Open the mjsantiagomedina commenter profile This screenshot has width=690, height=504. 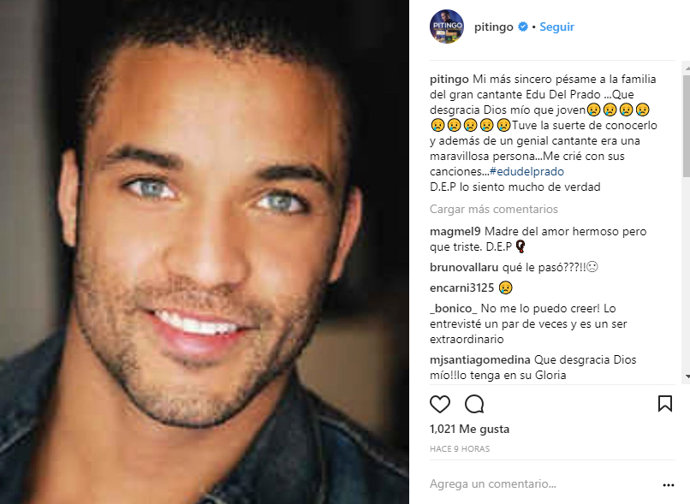(480, 360)
